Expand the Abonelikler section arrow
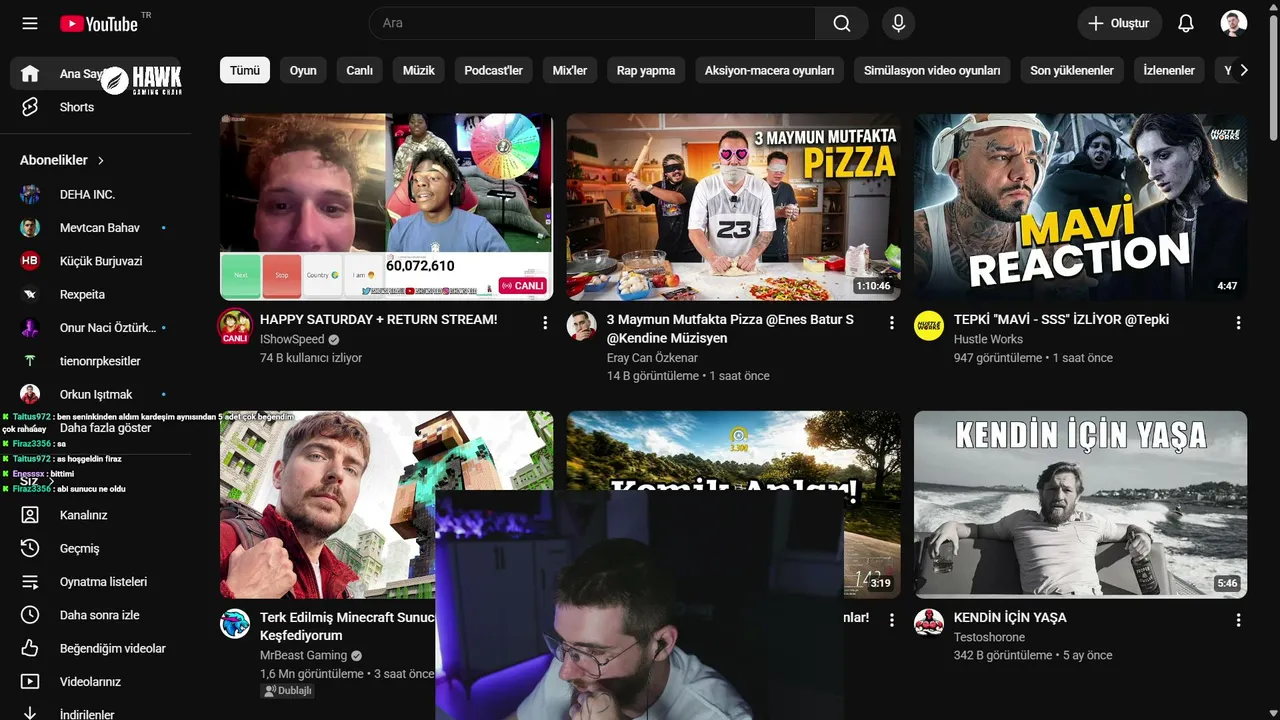Screen dimensions: 1280x720 [101, 160]
